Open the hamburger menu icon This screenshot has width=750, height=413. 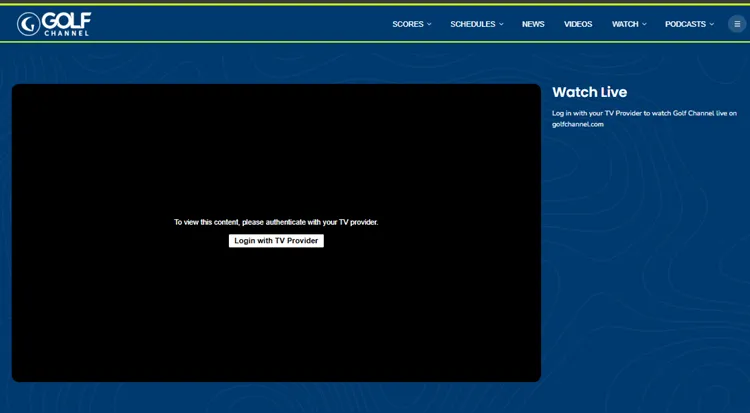[737, 24]
